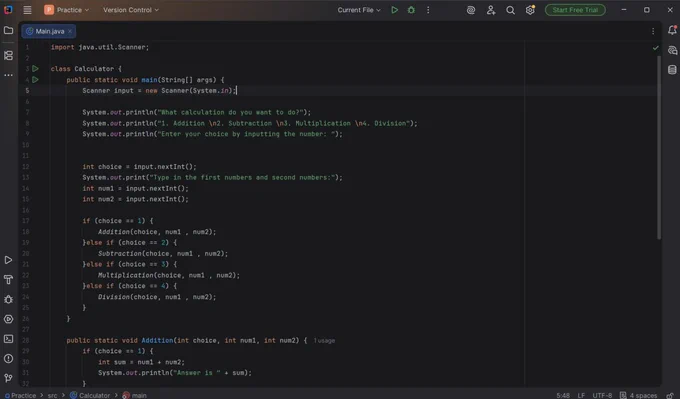Click Calculator breadcrumb in navigation bar
Viewport: 680px width, 399px height.
click(90, 396)
